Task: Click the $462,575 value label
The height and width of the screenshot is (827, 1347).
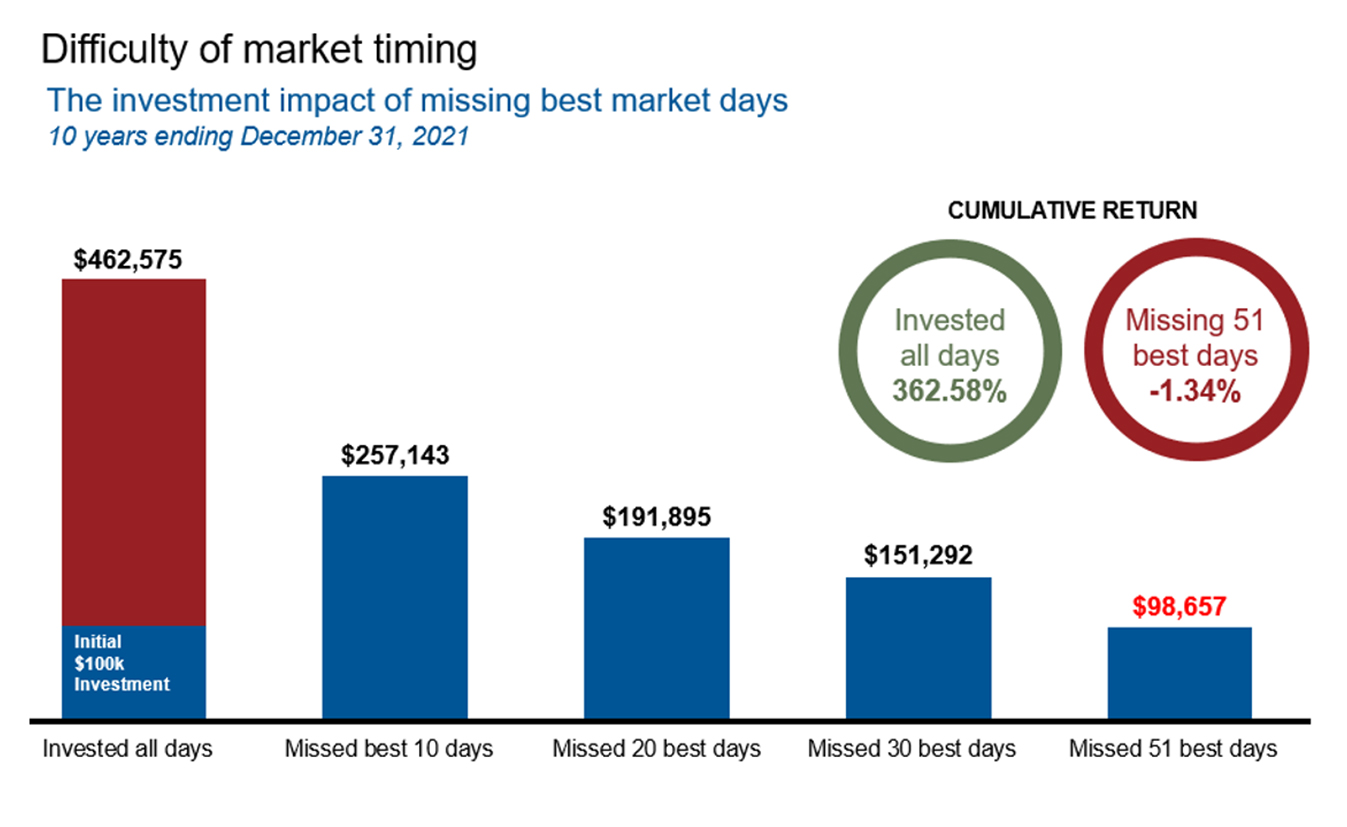Action: [128, 261]
